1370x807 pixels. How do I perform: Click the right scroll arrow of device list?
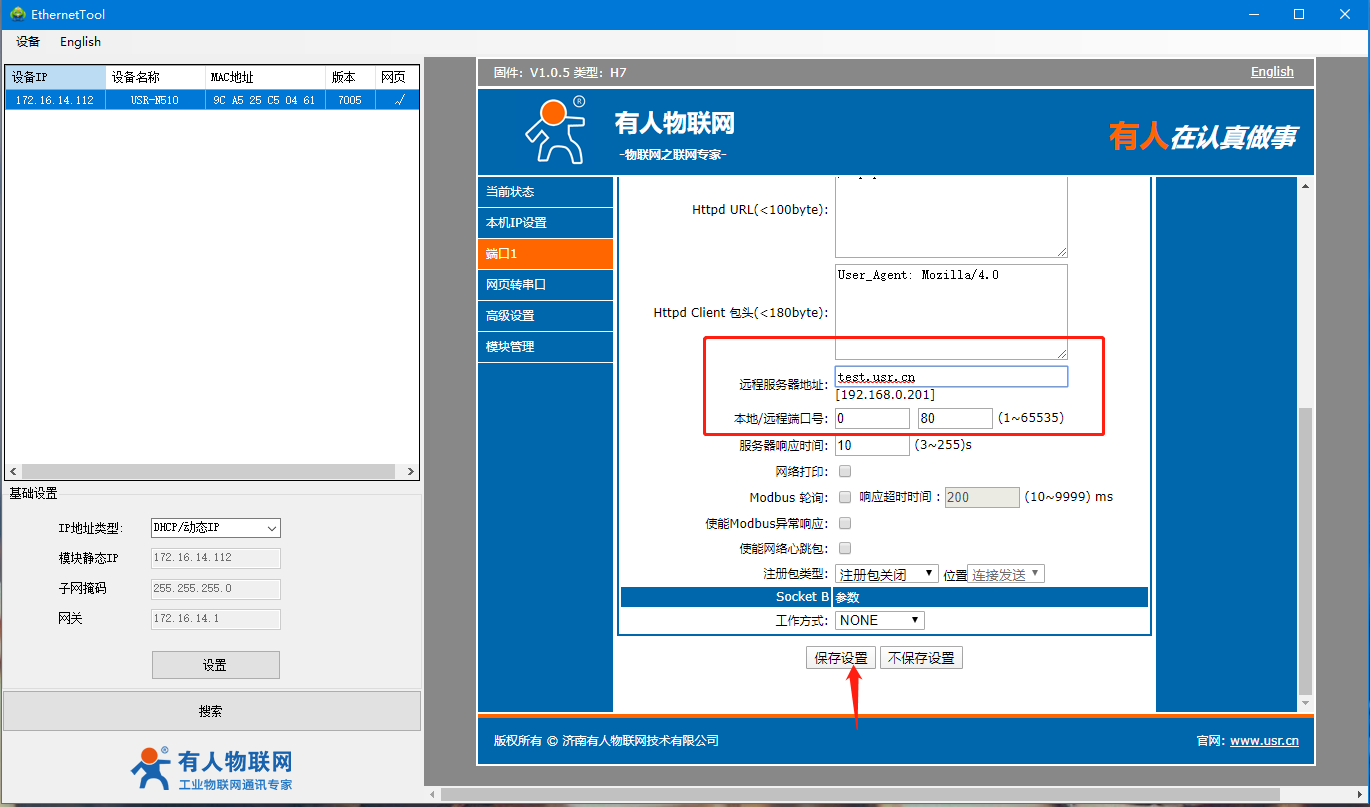(411, 471)
